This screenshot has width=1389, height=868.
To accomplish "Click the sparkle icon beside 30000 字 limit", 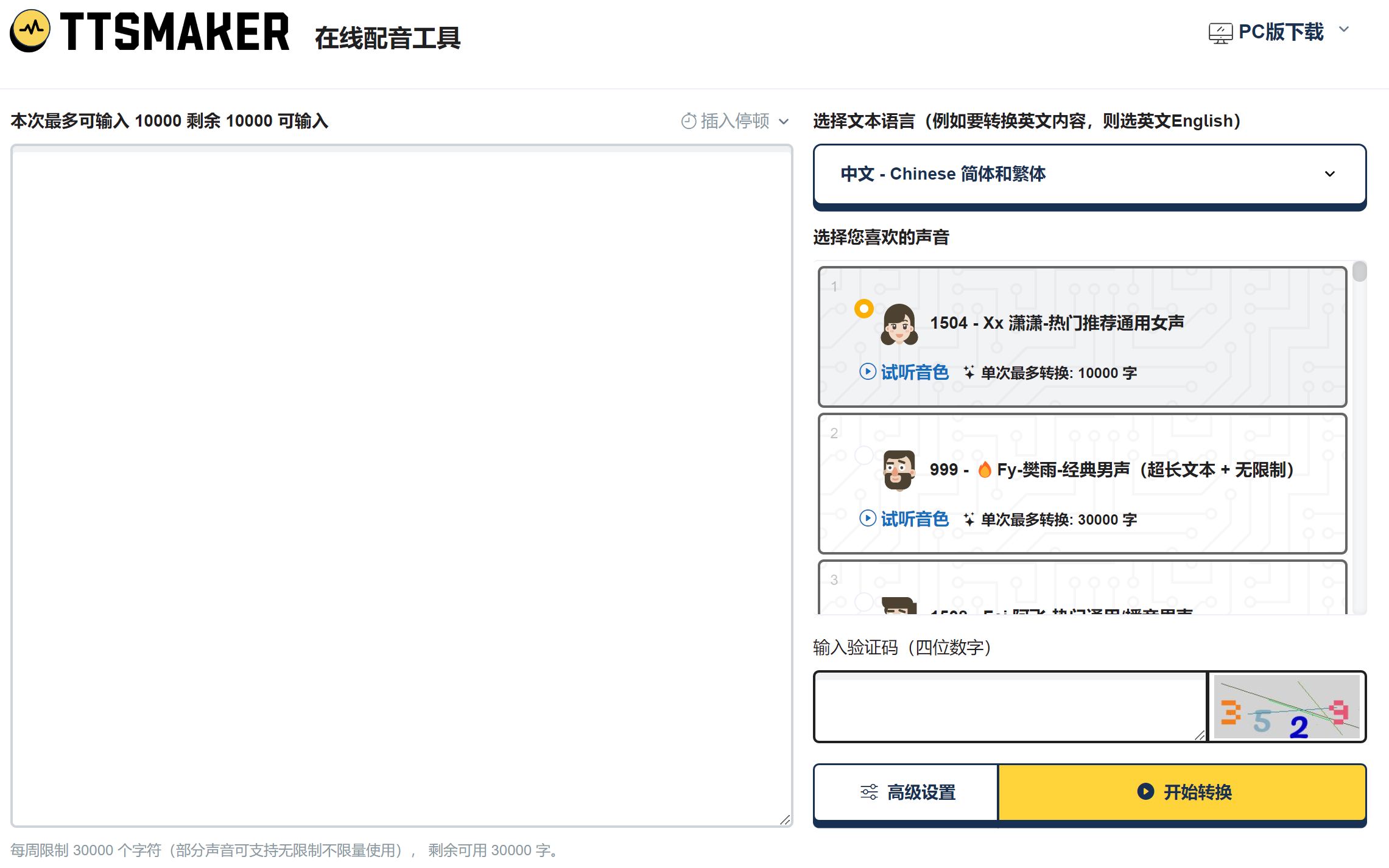I will click(x=969, y=519).
